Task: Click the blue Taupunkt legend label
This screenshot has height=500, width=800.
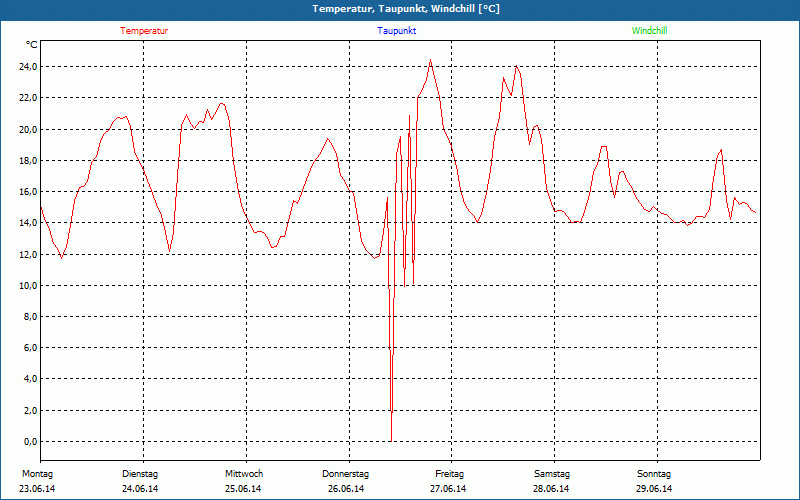Action: tap(397, 31)
